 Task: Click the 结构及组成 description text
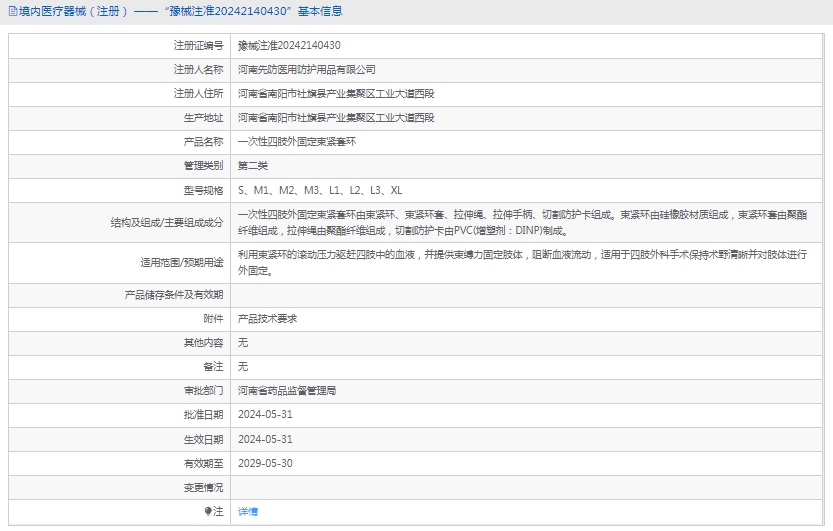520,222
